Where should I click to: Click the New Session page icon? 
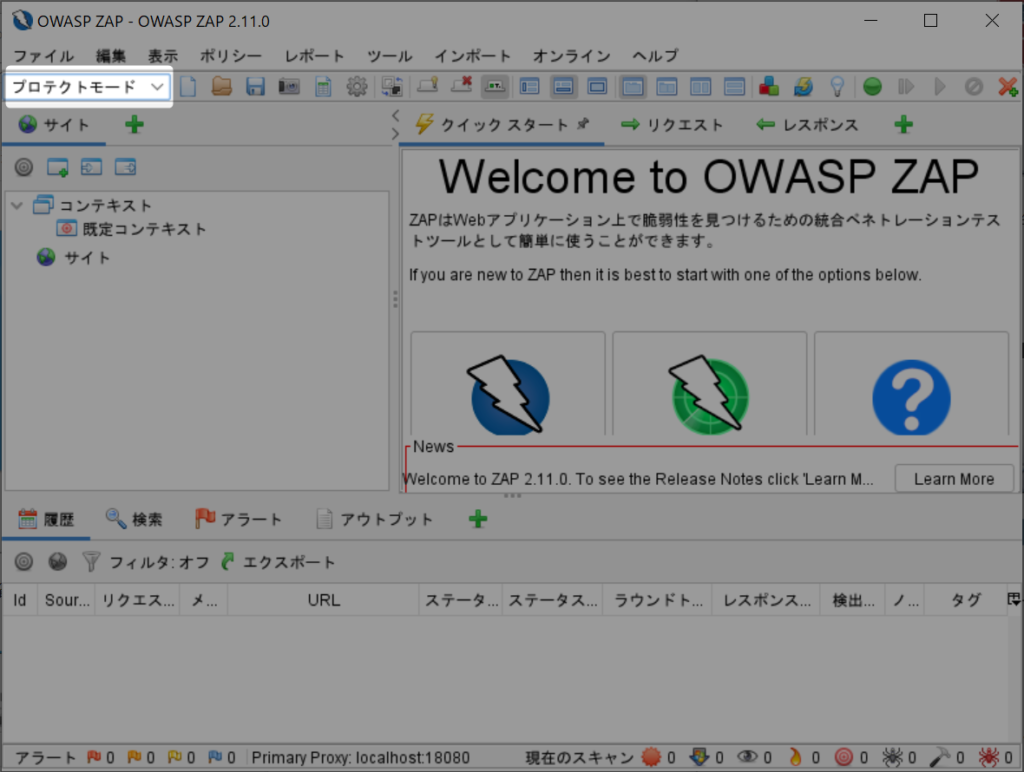point(188,87)
